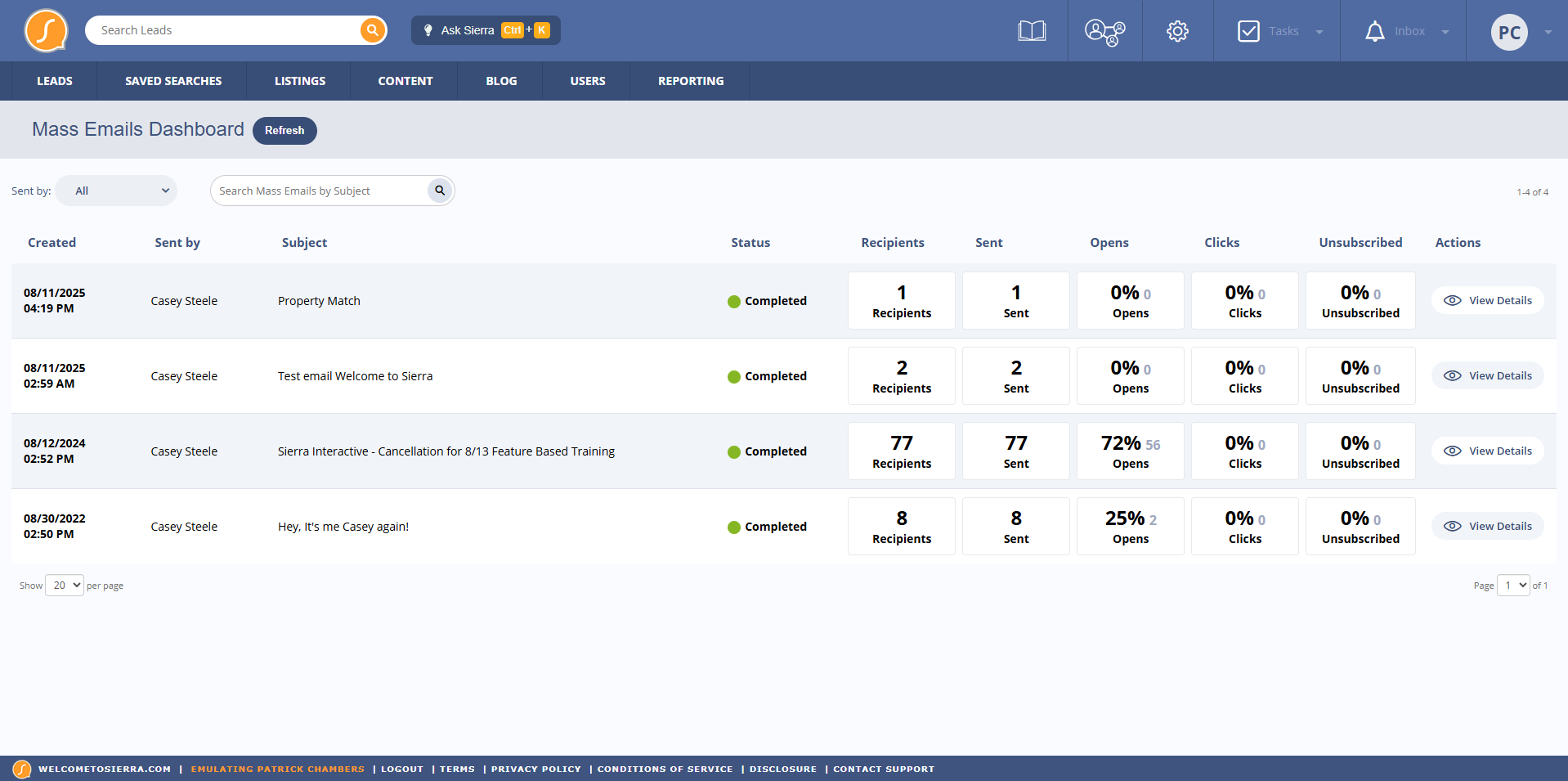This screenshot has width=1568, height=781.
Task: Click the Refresh button
Action: click(x=284, y=130)
